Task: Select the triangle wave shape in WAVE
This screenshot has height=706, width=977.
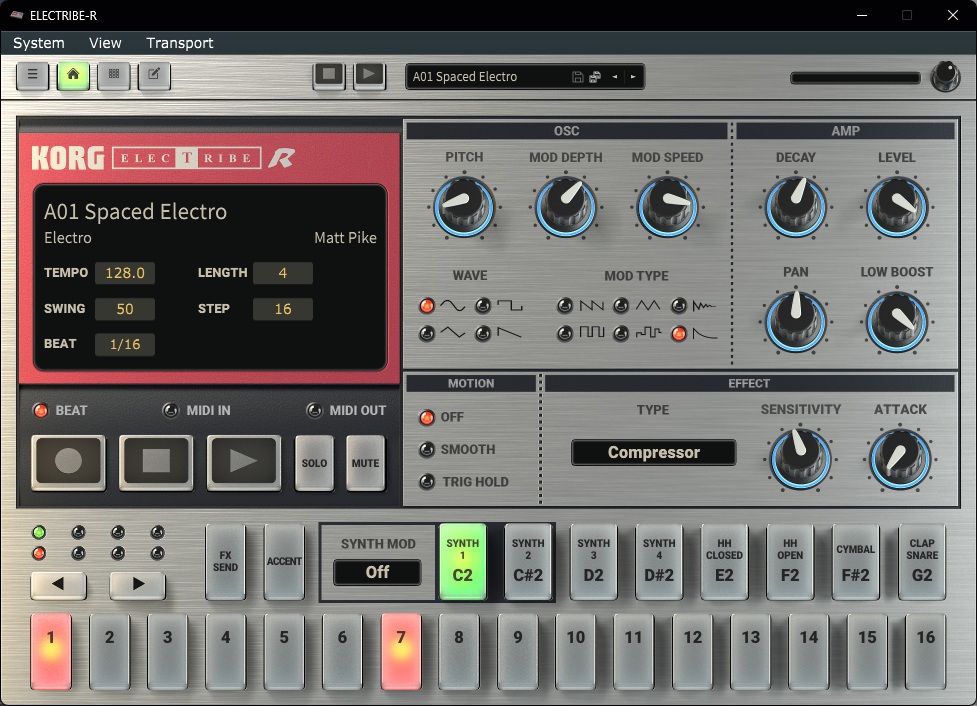Action: 427,333
